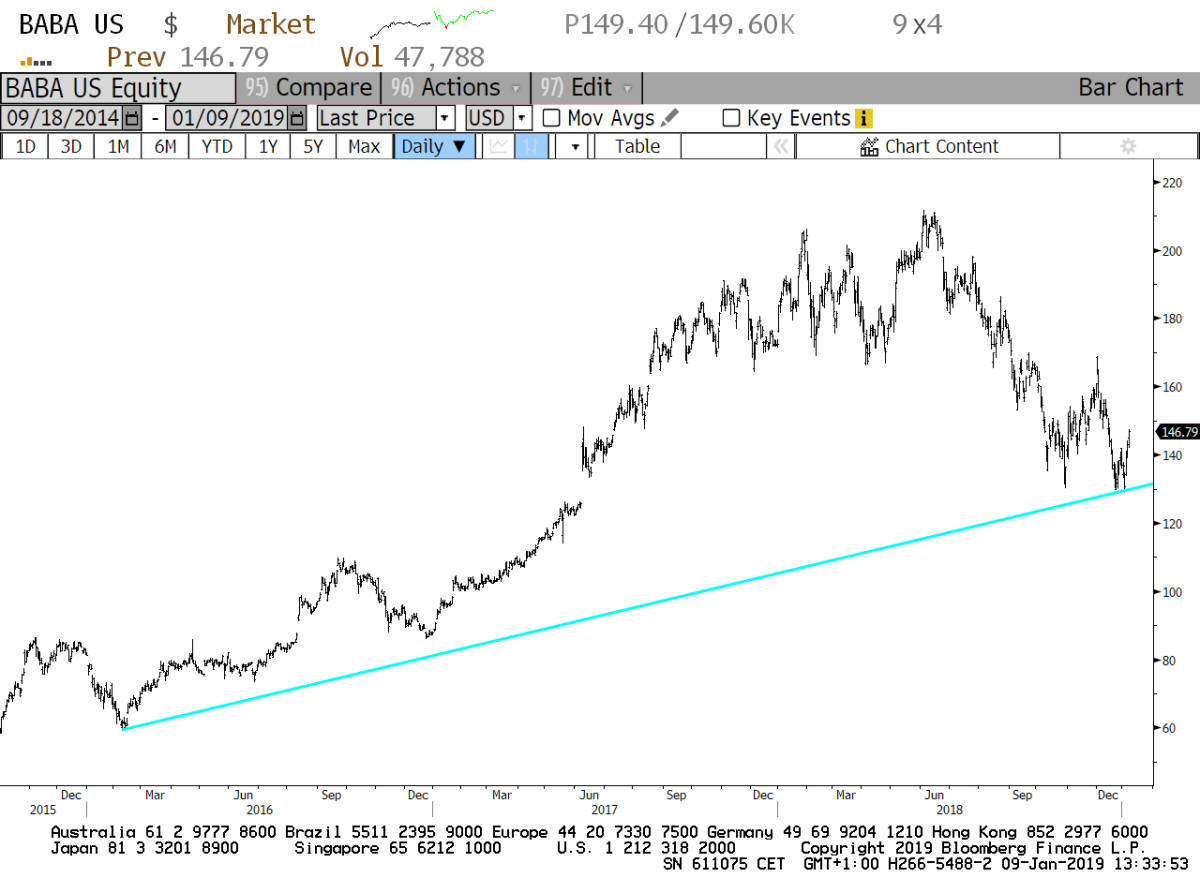Click the Bar Chart title label
The height and width of the screenshot is (893, 1200).
pyautogui.click(x=1130, y=87)
